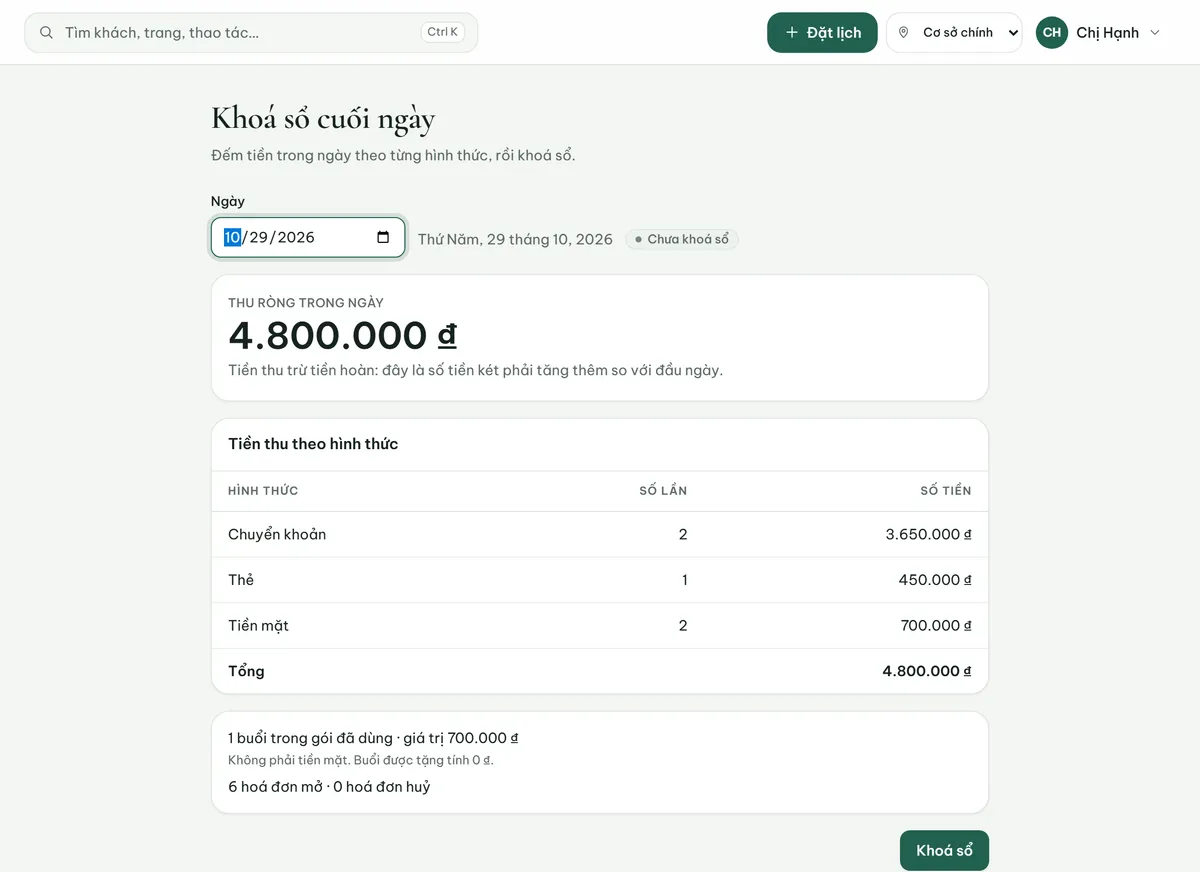Image resolution: width=1200 pixels, height=872 pixels.
Task: Click the CH avatar circle
Action: [x=1052, y=33]
